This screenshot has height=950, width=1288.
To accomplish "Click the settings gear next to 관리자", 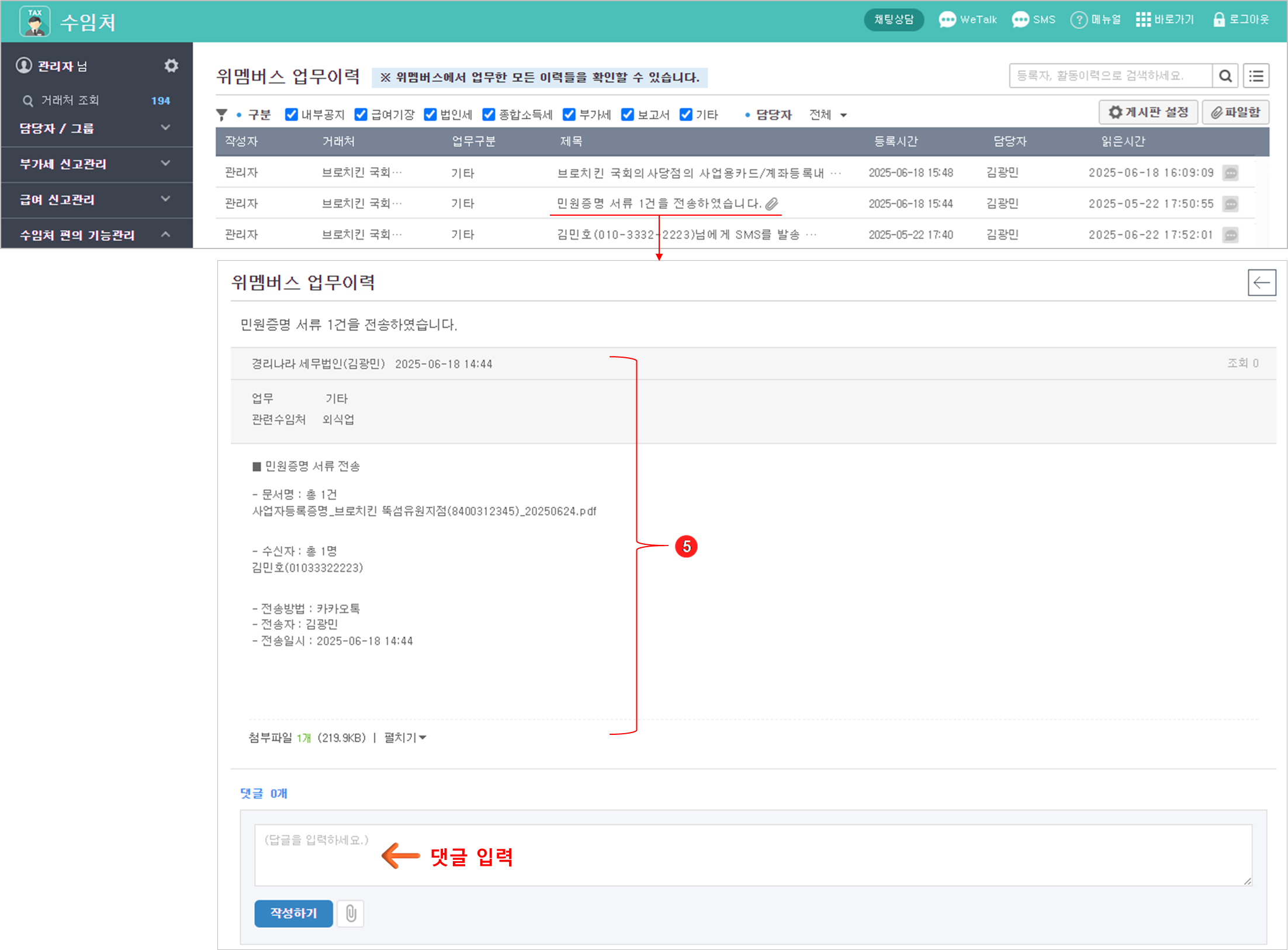I will pyautogui.click(x=171, y=65).
